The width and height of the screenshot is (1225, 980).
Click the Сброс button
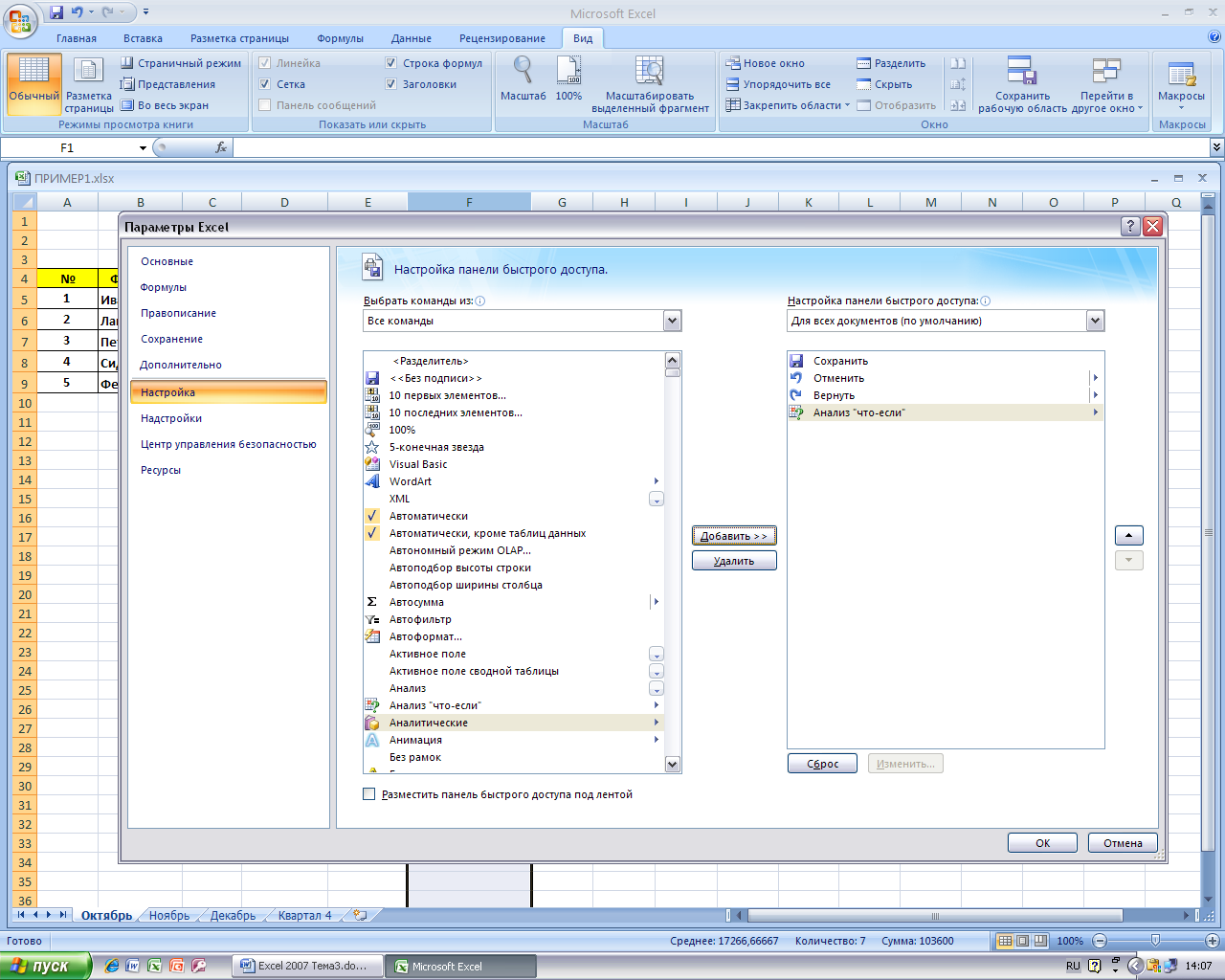pyautogui.click(x=822, y=764)
